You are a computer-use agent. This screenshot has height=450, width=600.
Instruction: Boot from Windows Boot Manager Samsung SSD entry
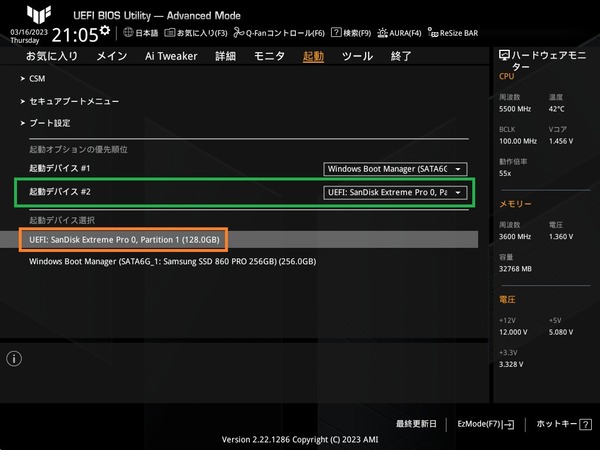pos(173,262)
